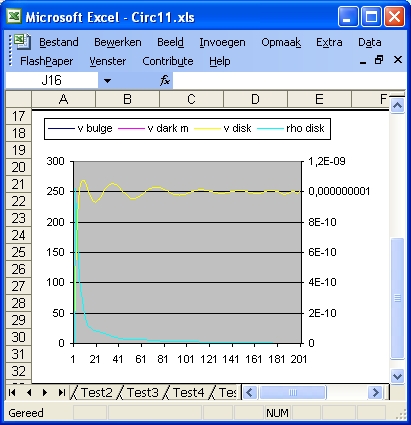Image resolution: width=411 pixels, height=425 pixels.
Task: Go to next sheet tab arrow
Action: [45, 392]
